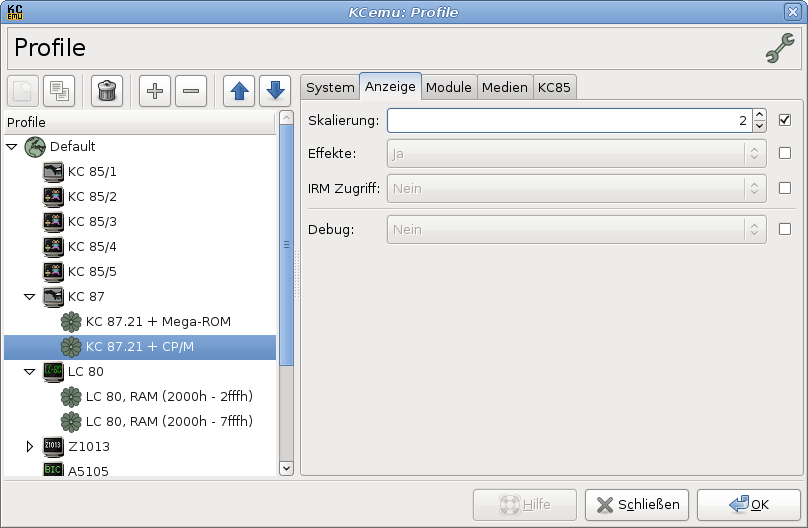Screen dimensions: 808x528
Task: Click the scrollbar up arrow
Action: coord(286,117)
